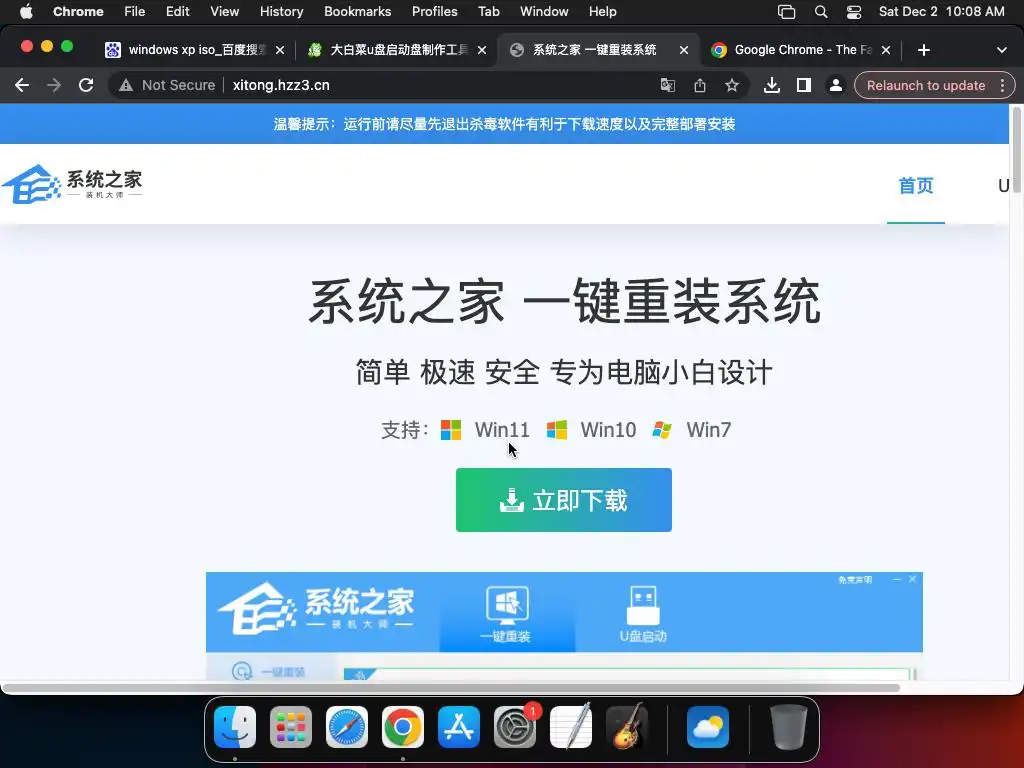Open Launchpad from the Dock

click(x=291, y=727)
